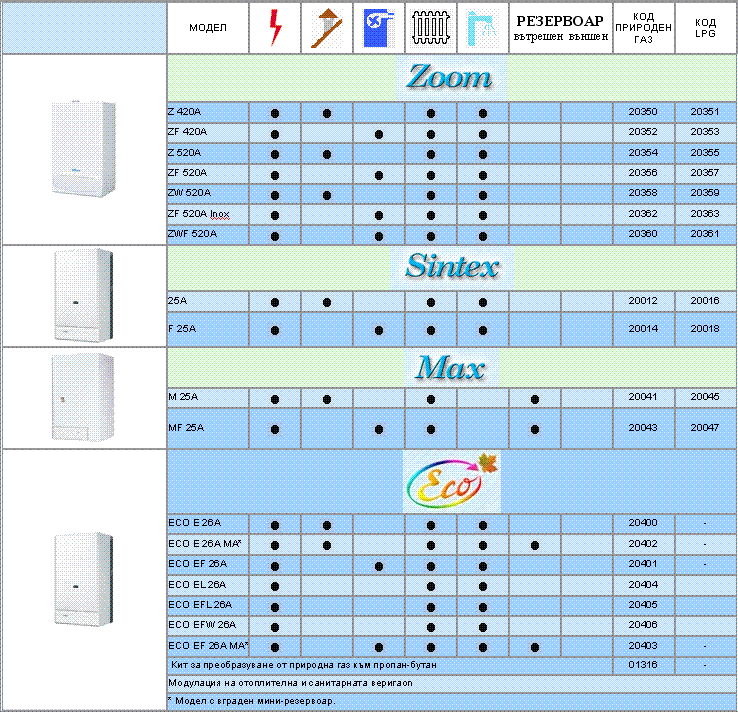Click LPG code 20363
The height and width of the screenshot is (712, 738).
pyautogui.click(x=705, y=214)
